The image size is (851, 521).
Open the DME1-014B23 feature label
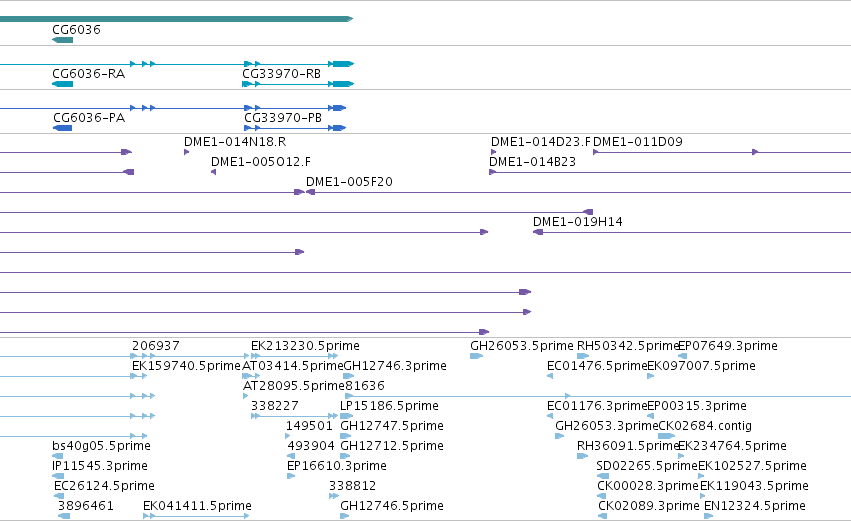[532, 162]
